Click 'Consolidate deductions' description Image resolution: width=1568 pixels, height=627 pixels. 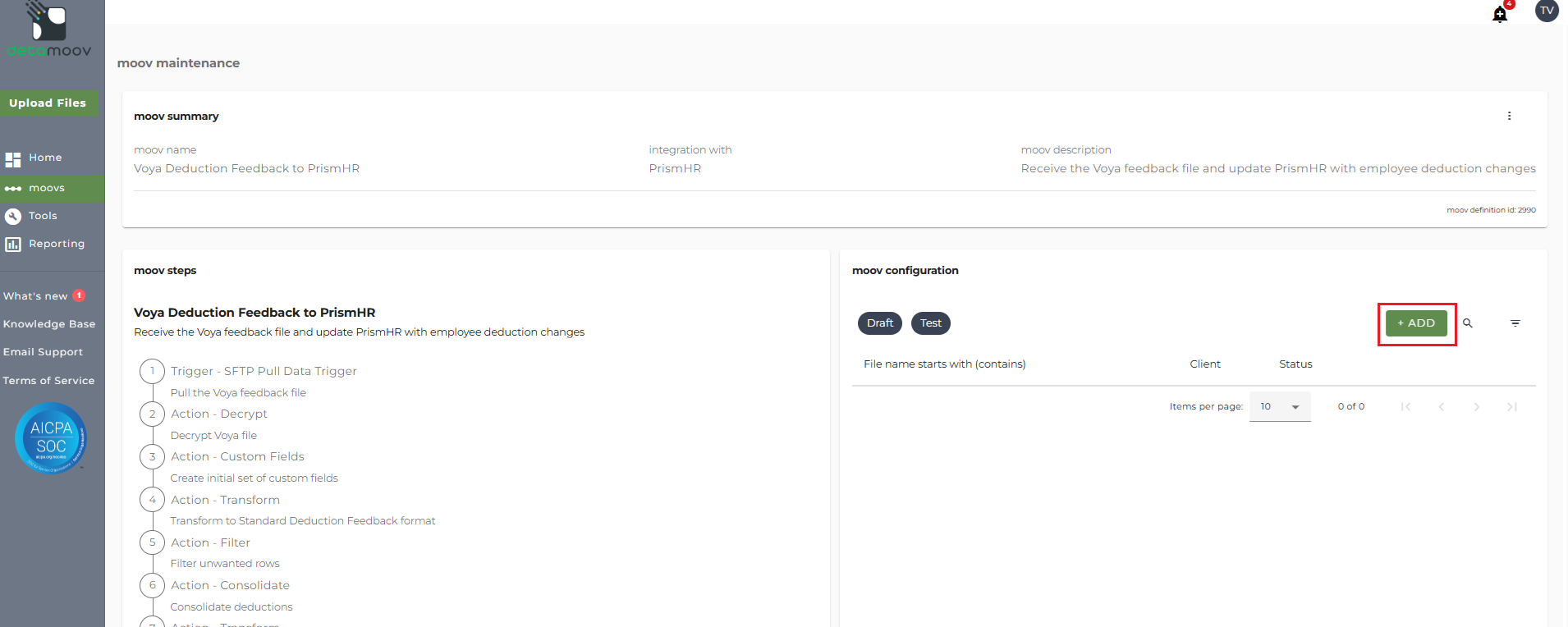[232, 607]
